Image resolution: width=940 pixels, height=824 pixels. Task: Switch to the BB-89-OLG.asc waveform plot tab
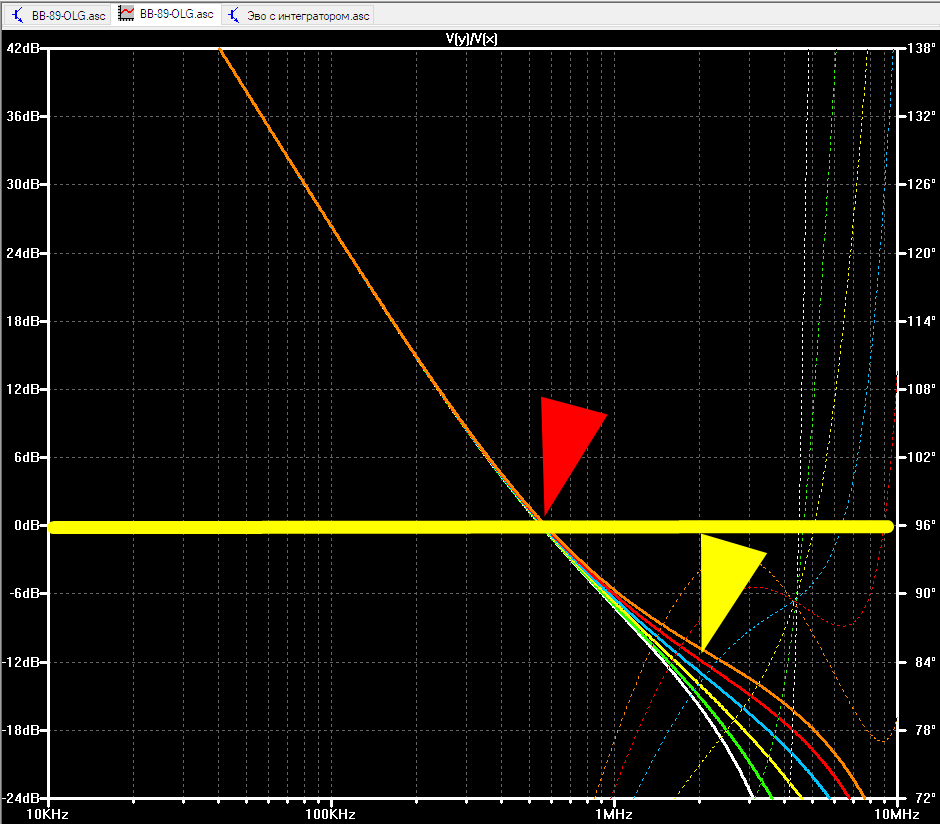point(166,14)
